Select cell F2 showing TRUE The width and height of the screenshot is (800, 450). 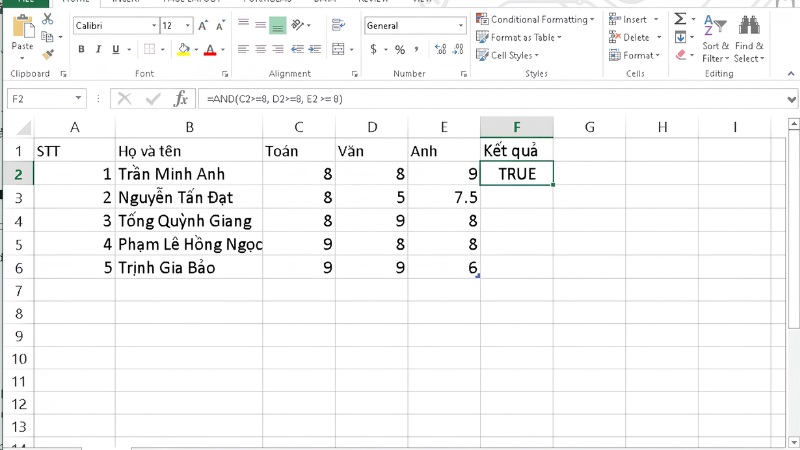coord(517,174)
